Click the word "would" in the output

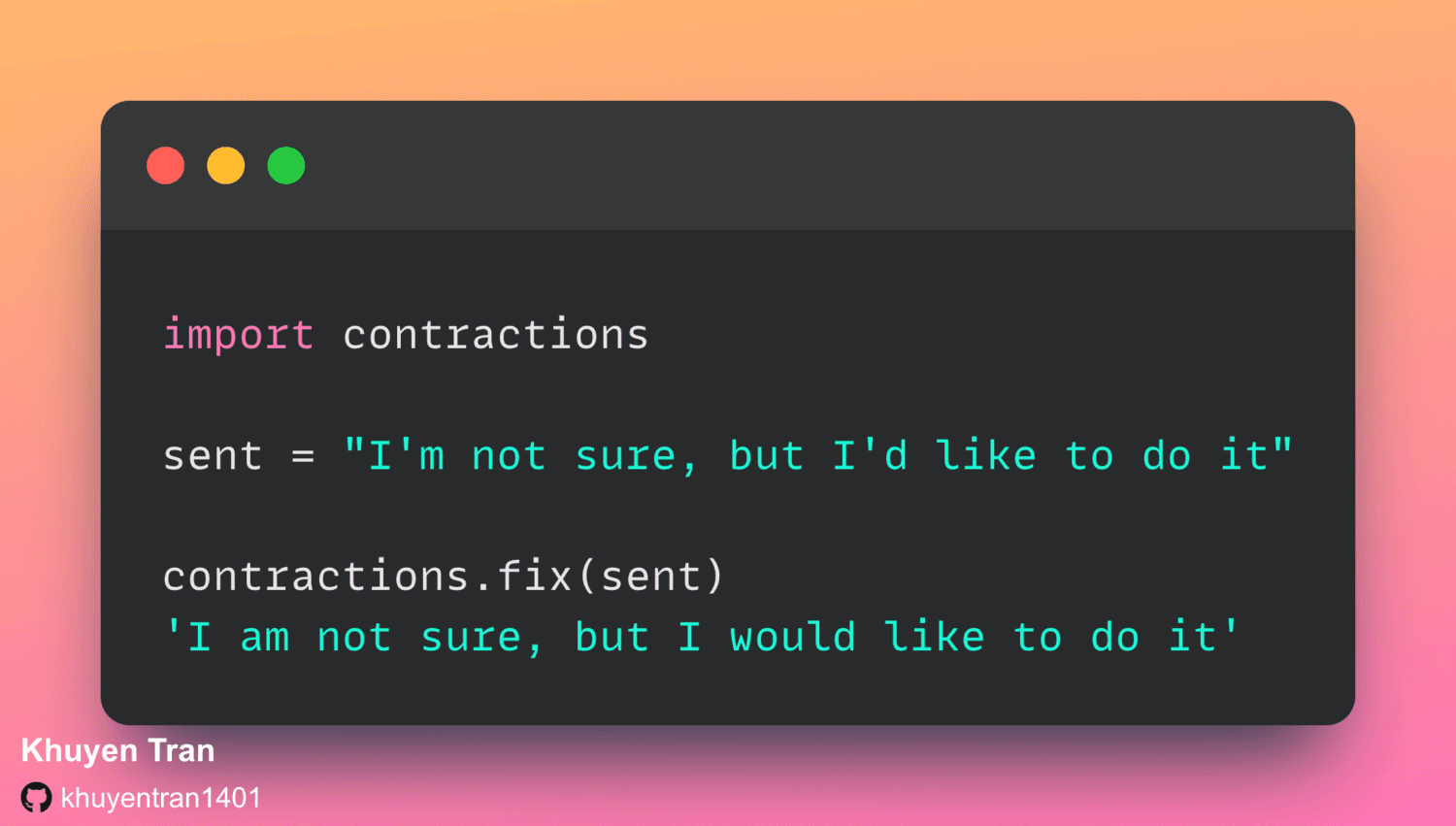(x=792, y=638)
